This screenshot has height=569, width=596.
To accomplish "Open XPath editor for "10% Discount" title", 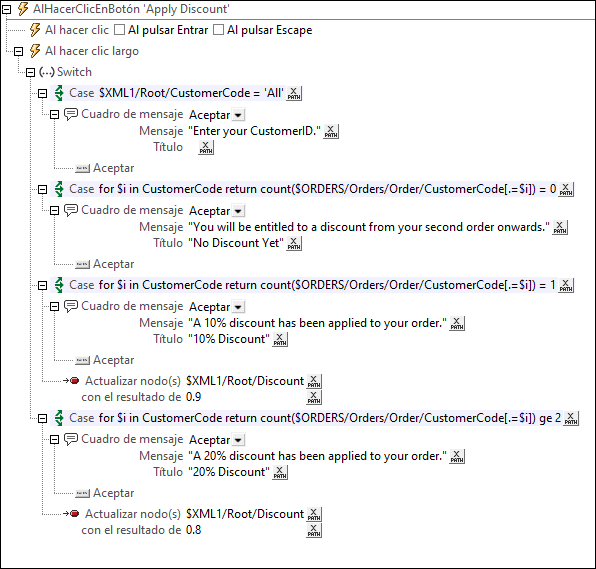I will (280, 339).
